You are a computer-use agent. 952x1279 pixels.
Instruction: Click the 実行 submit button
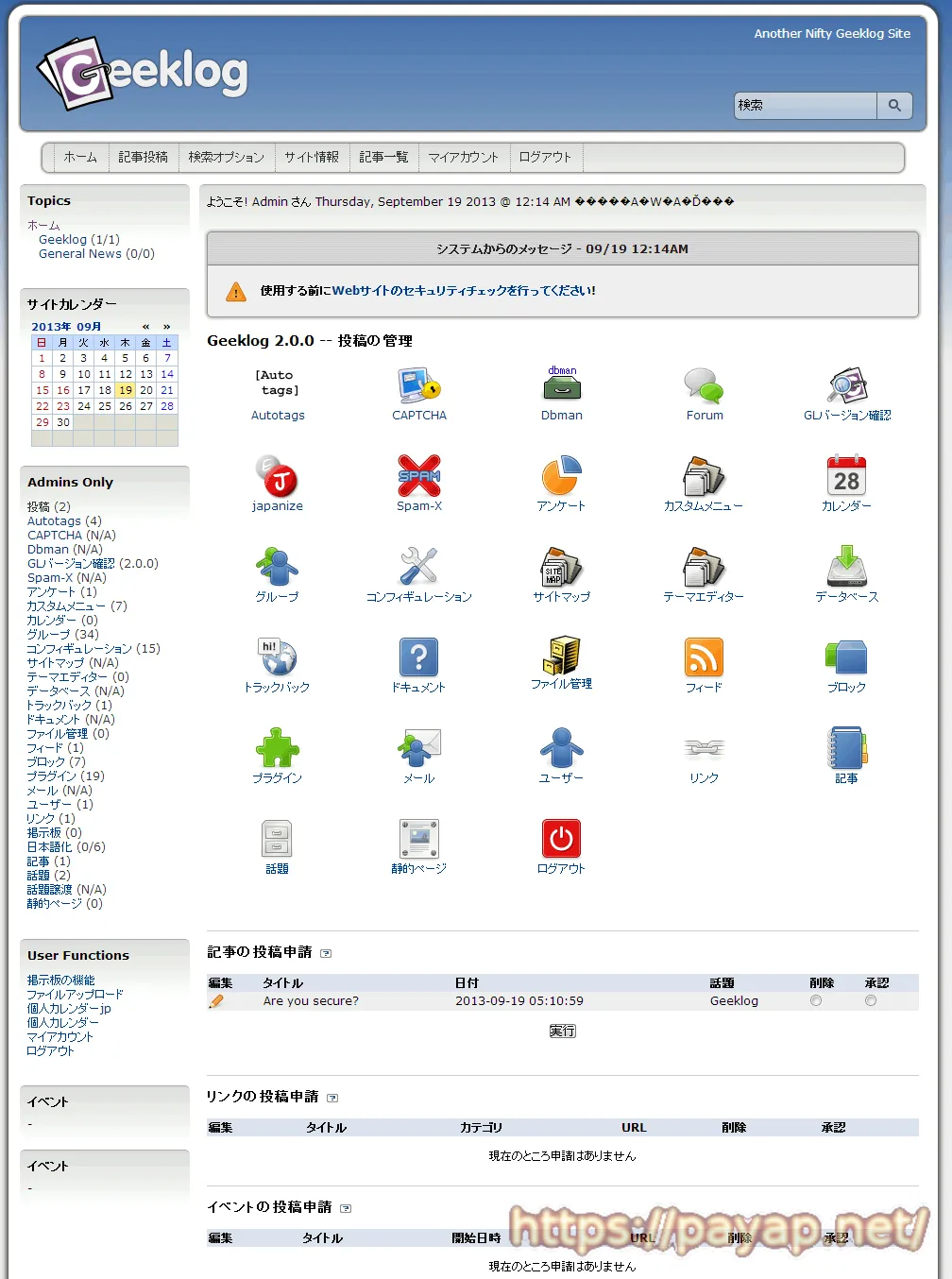pos(563,1032)
